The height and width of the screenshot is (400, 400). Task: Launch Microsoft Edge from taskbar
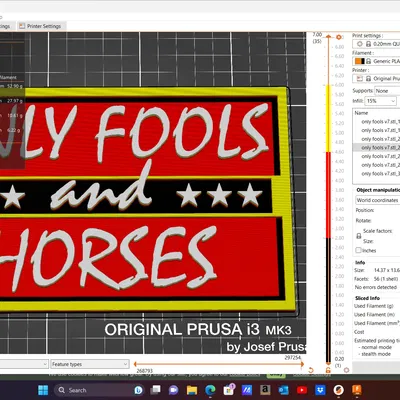(x=210, y=390)
